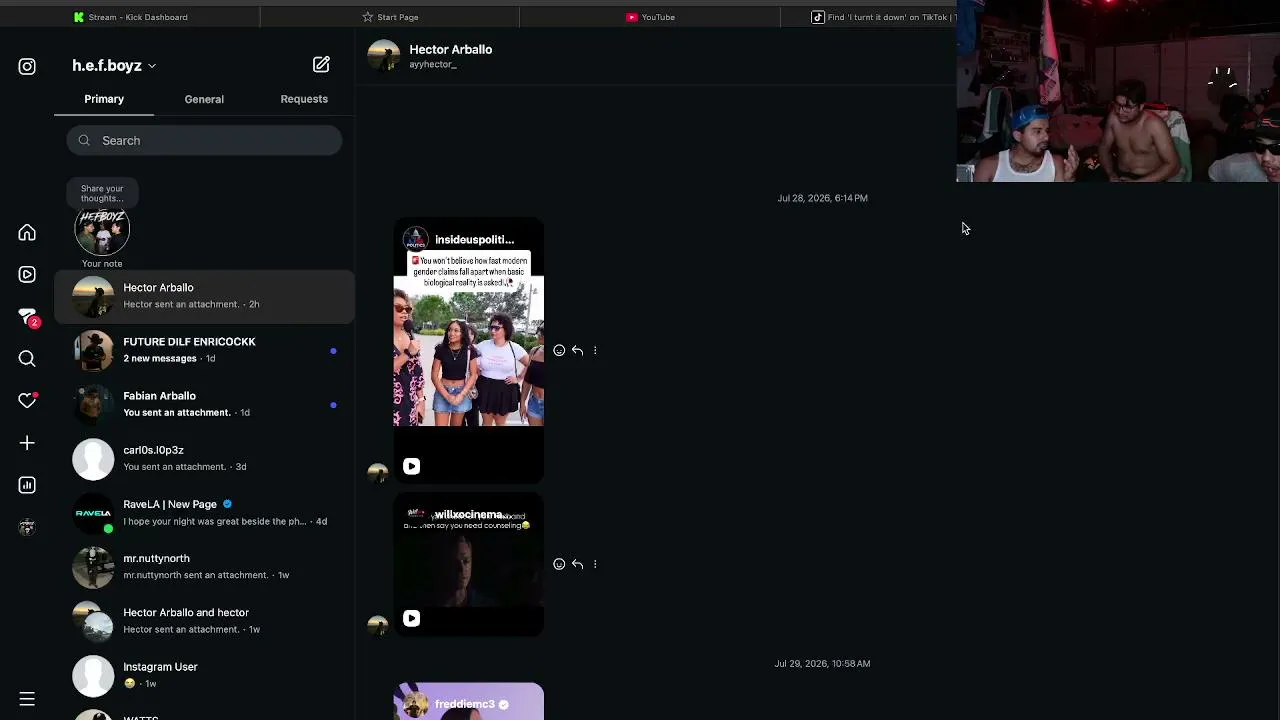Image resolution: width=1280 pixels, height=720 pixels.
Task: Switch to the YouTube browser tab
Action: pyautogui.click(x=650, y=17)
